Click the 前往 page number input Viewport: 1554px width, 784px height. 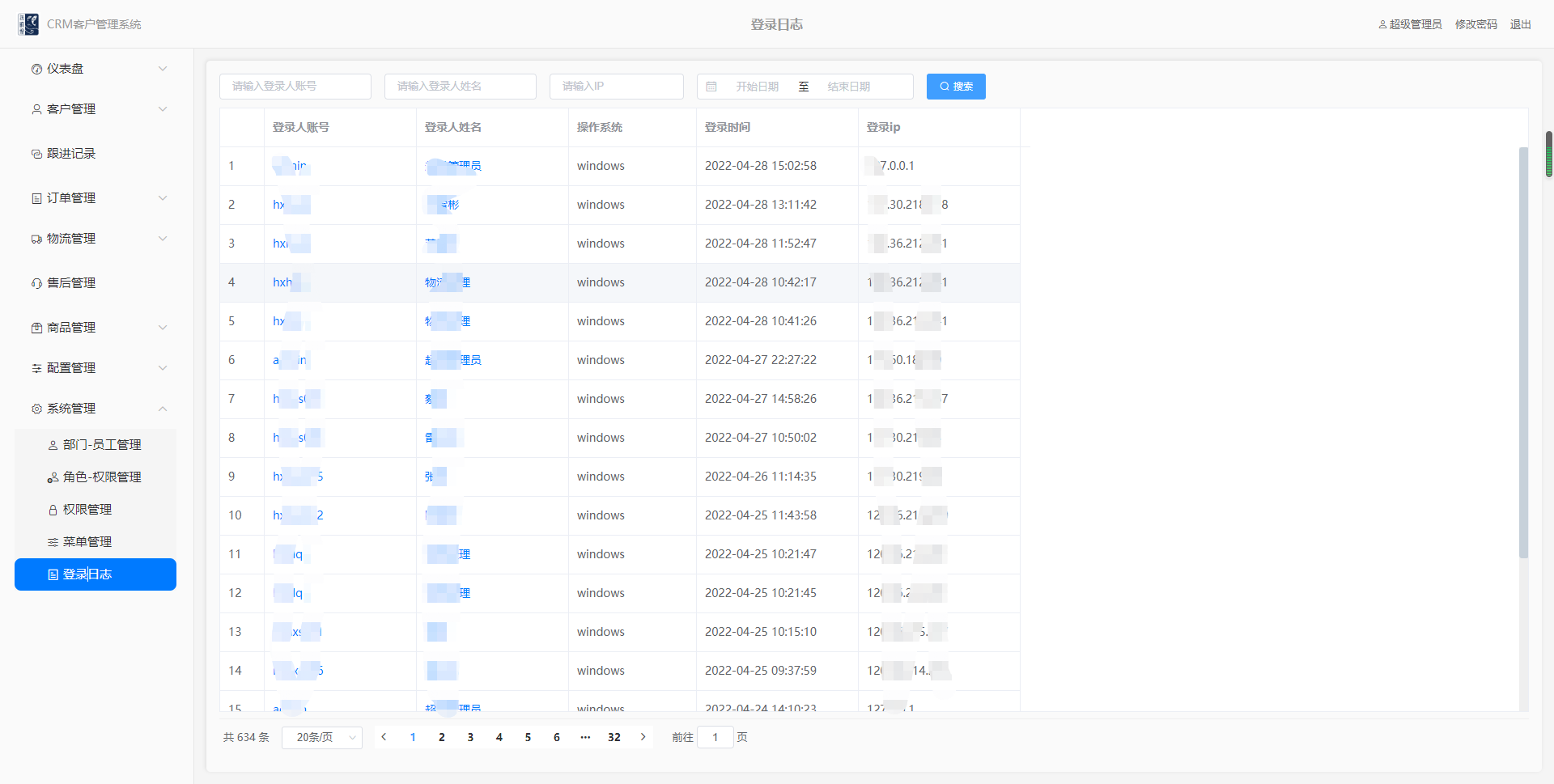pyautogui.click(x=715, y=737)
